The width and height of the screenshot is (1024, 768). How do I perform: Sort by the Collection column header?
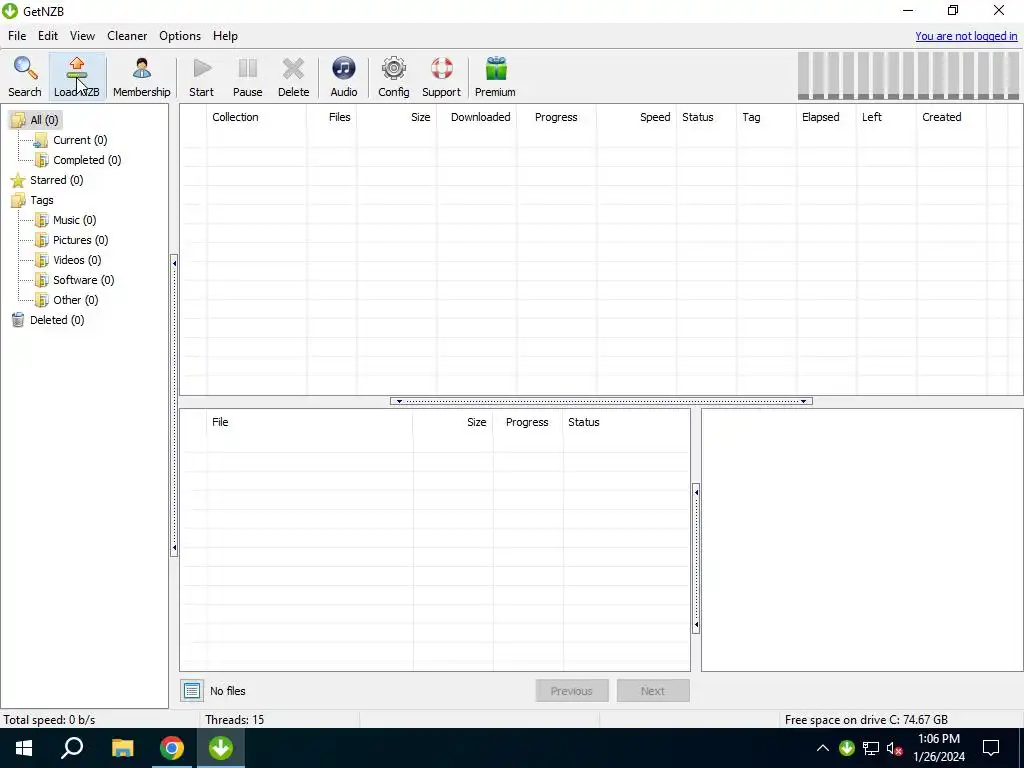coord(256,117)
